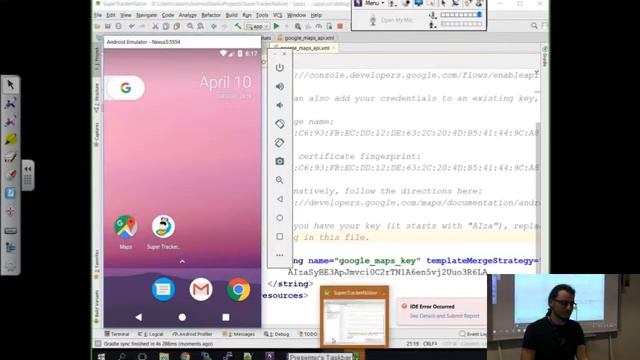Click the emulator sidebar home circle
640x360 pixels.
[x=280, y=218]
